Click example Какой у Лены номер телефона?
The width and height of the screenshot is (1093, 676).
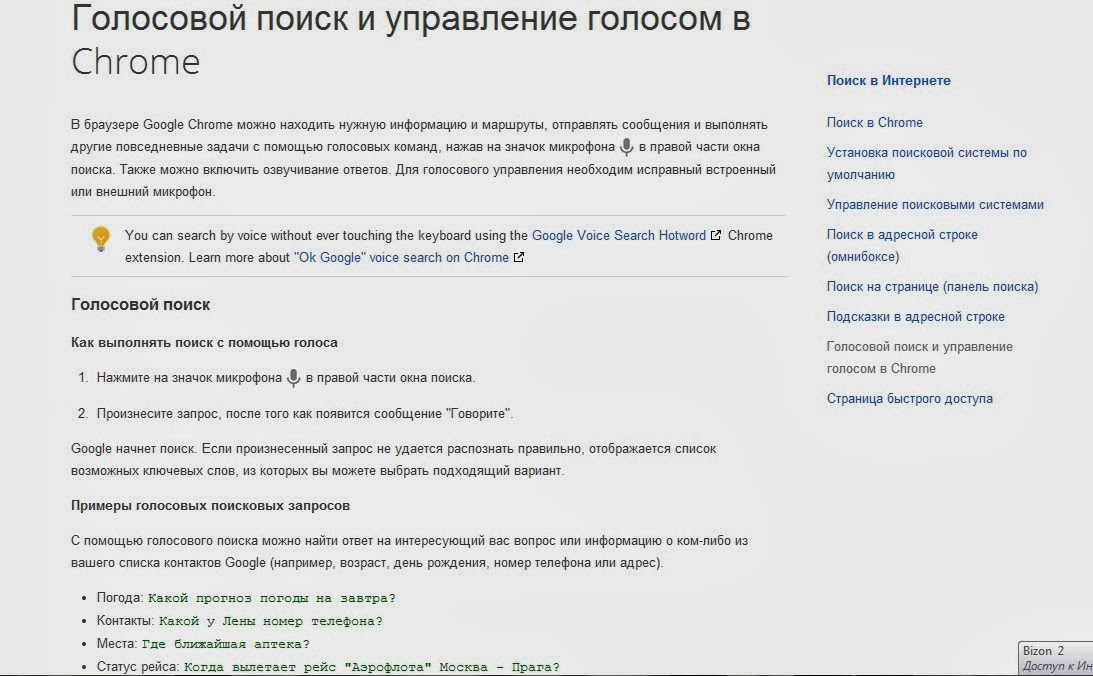270,621
